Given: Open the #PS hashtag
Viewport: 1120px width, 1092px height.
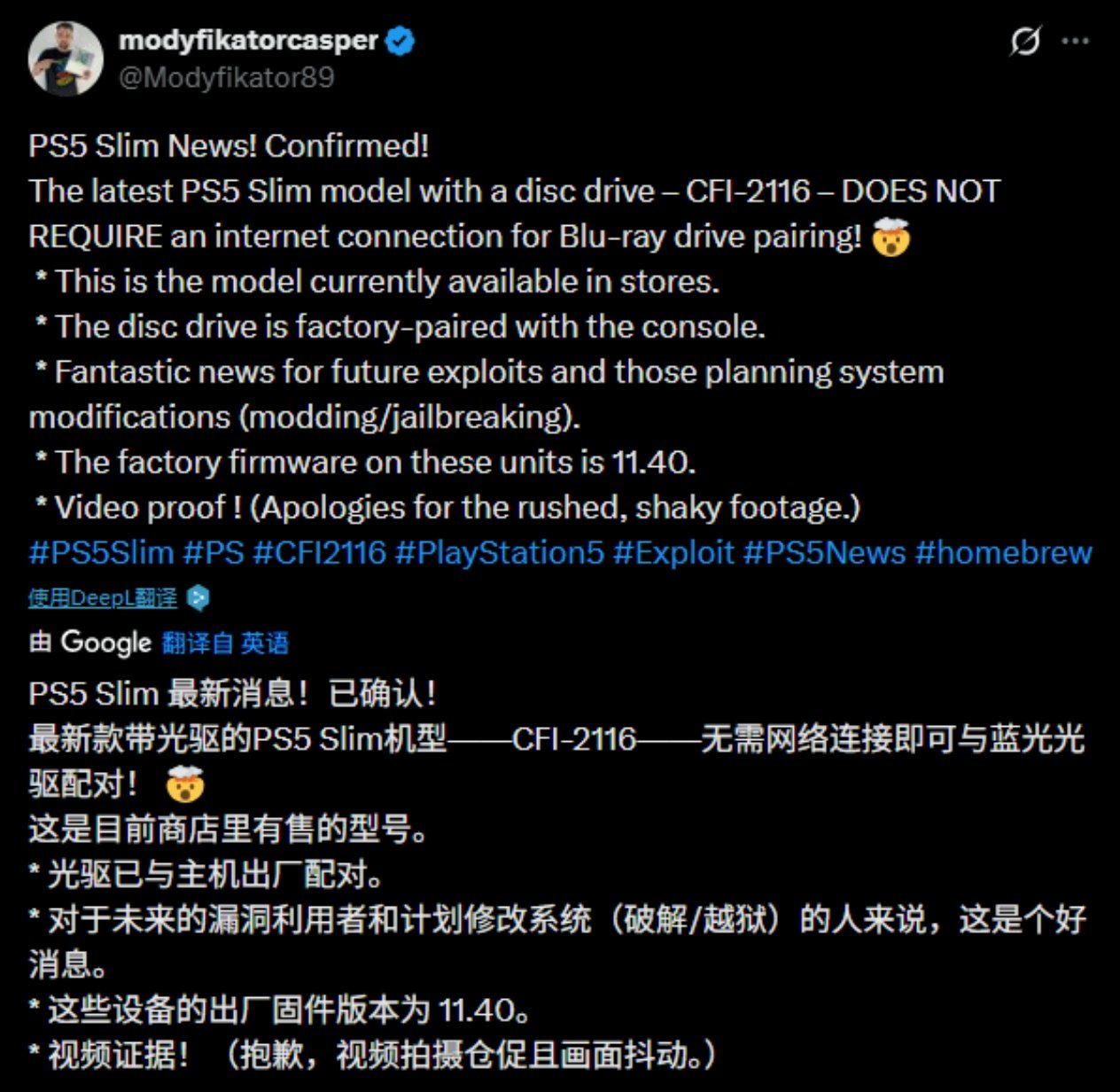Looking at the screenshot, I should click(x=213, y=552).
